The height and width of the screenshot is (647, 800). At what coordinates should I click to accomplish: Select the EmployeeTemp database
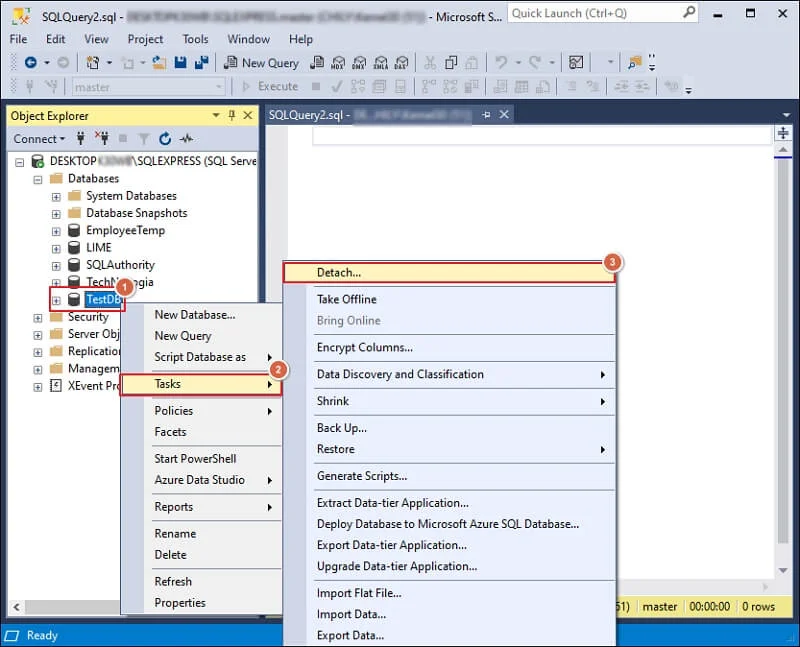pyautogui.click(x=126, y=231)
